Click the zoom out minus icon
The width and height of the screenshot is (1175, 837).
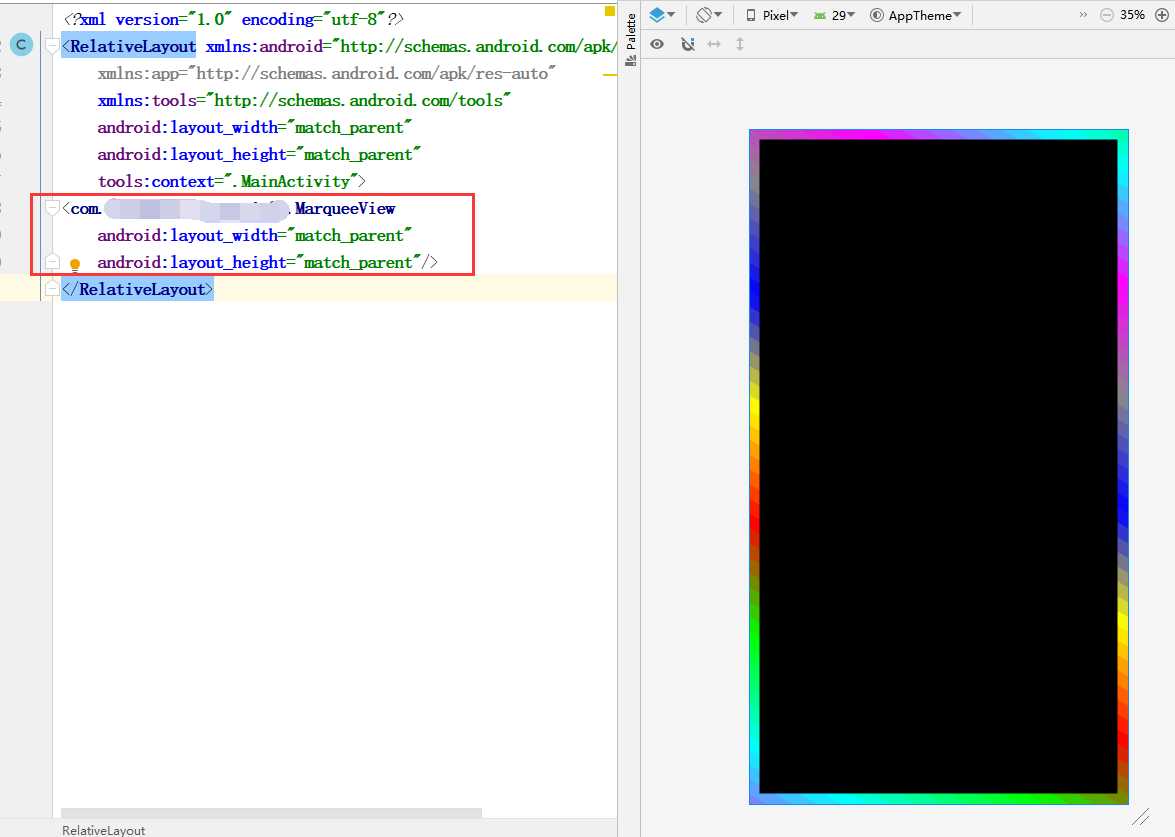coord(1106,15)
